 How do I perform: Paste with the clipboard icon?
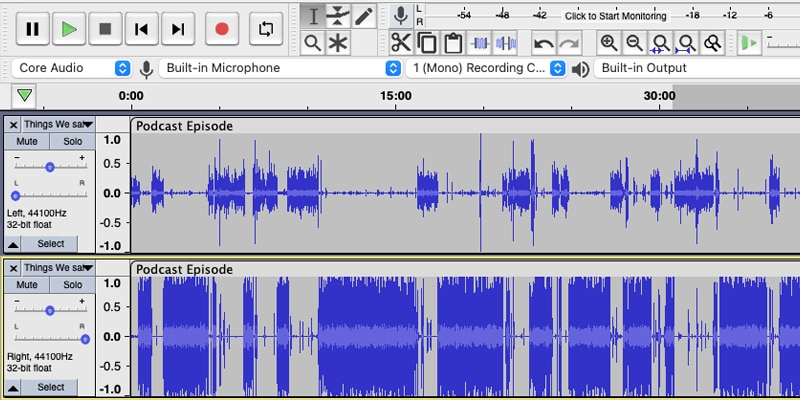453,43
